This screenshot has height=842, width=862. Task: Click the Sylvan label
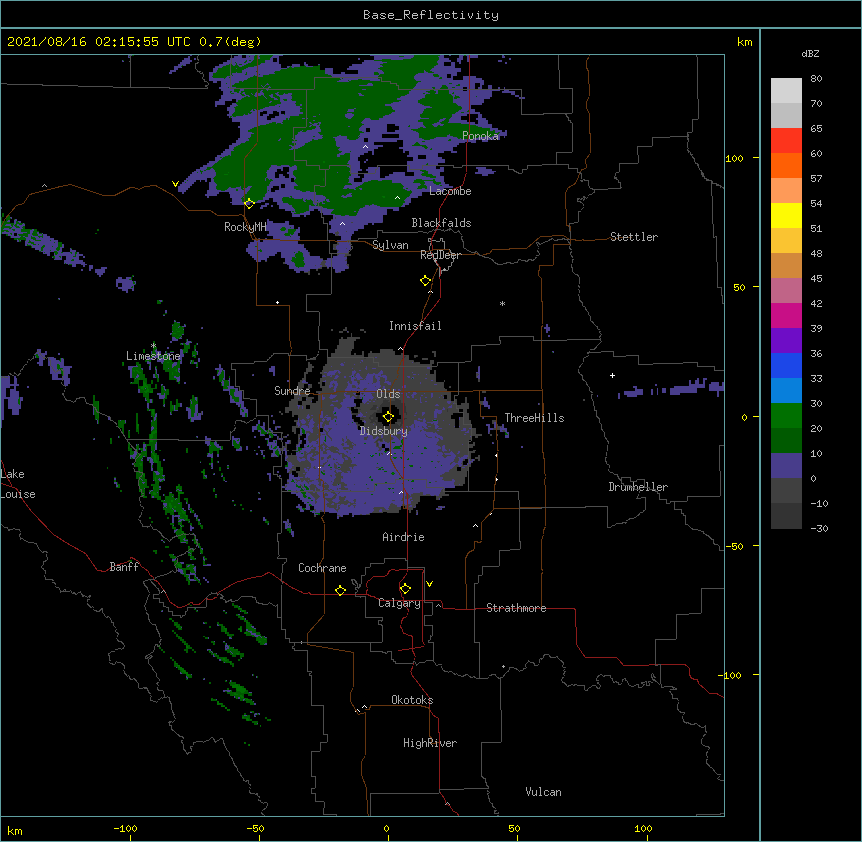point(390,245)
